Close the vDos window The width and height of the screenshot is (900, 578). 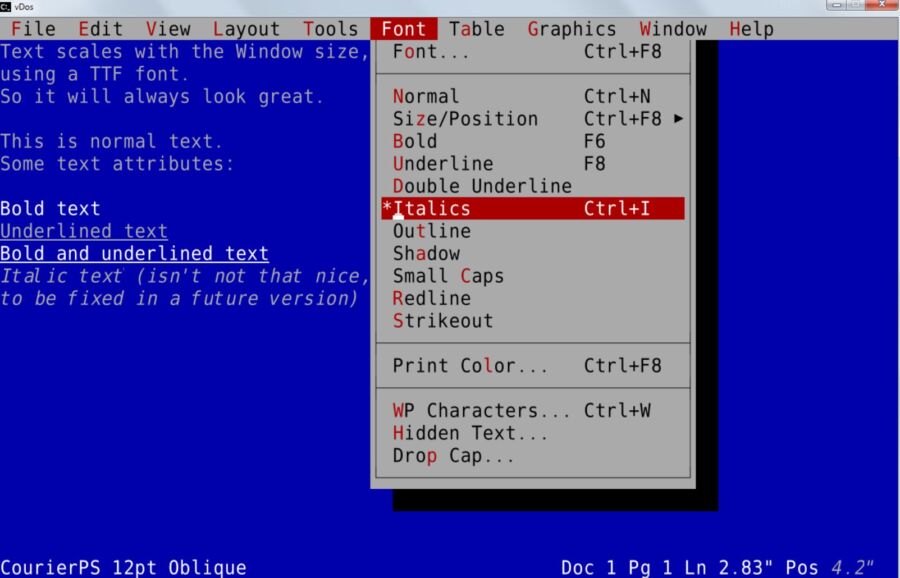tap(882, 5)
